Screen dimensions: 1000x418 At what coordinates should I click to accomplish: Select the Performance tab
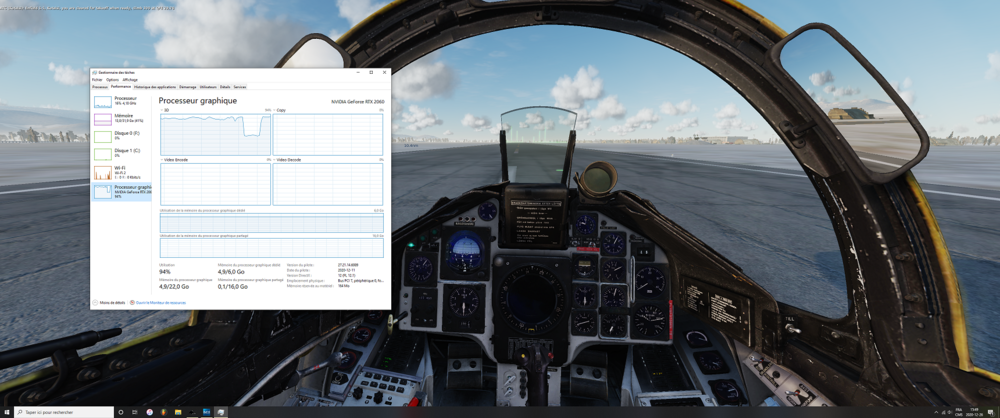pos(121,86)
